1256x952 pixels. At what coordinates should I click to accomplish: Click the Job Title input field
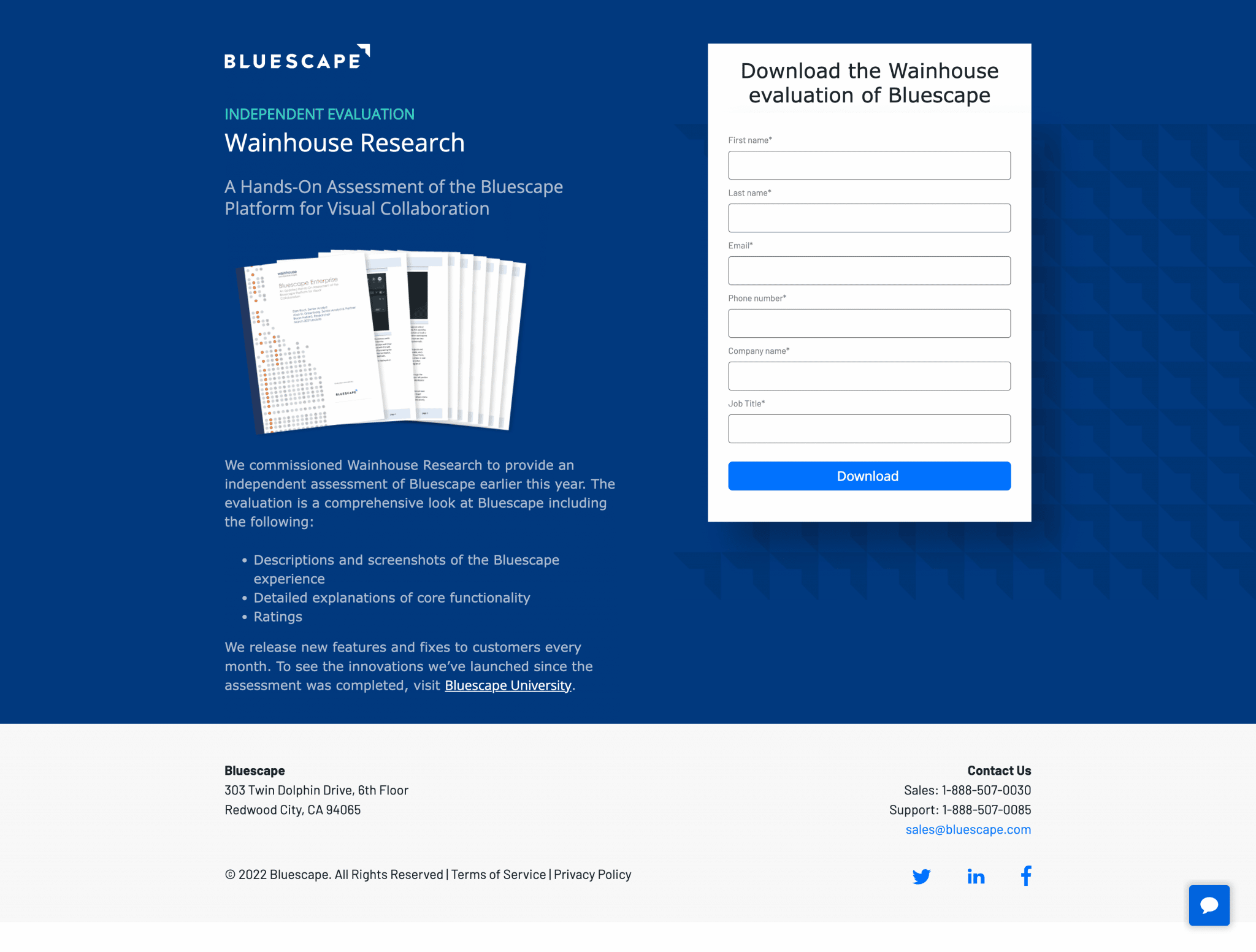(x=869, y=429)
